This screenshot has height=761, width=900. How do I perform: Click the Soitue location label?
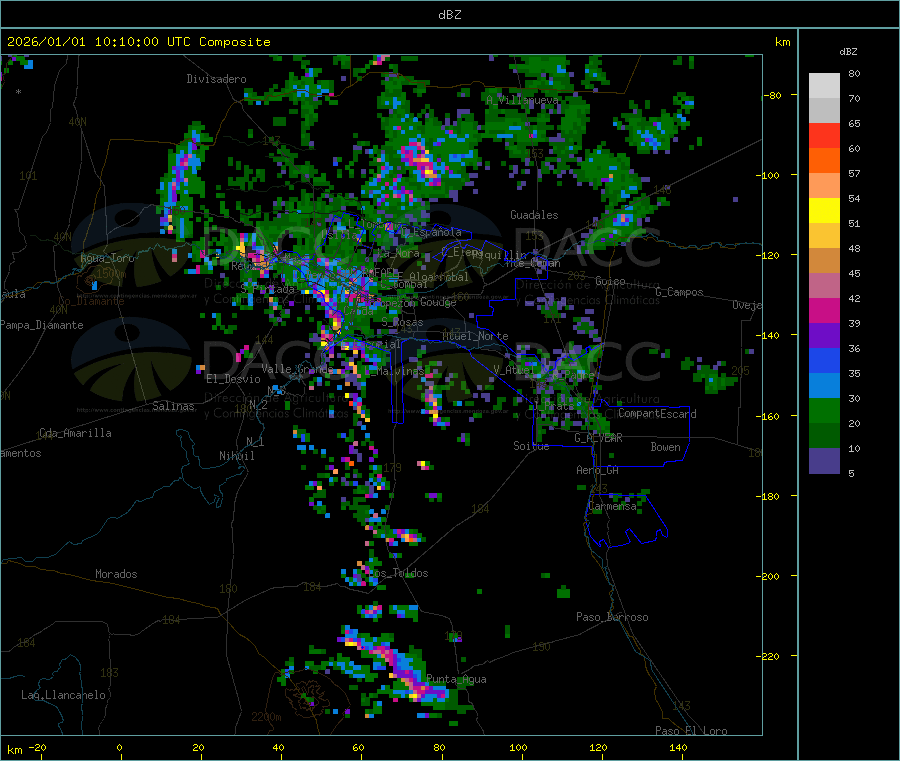(531, 446)
